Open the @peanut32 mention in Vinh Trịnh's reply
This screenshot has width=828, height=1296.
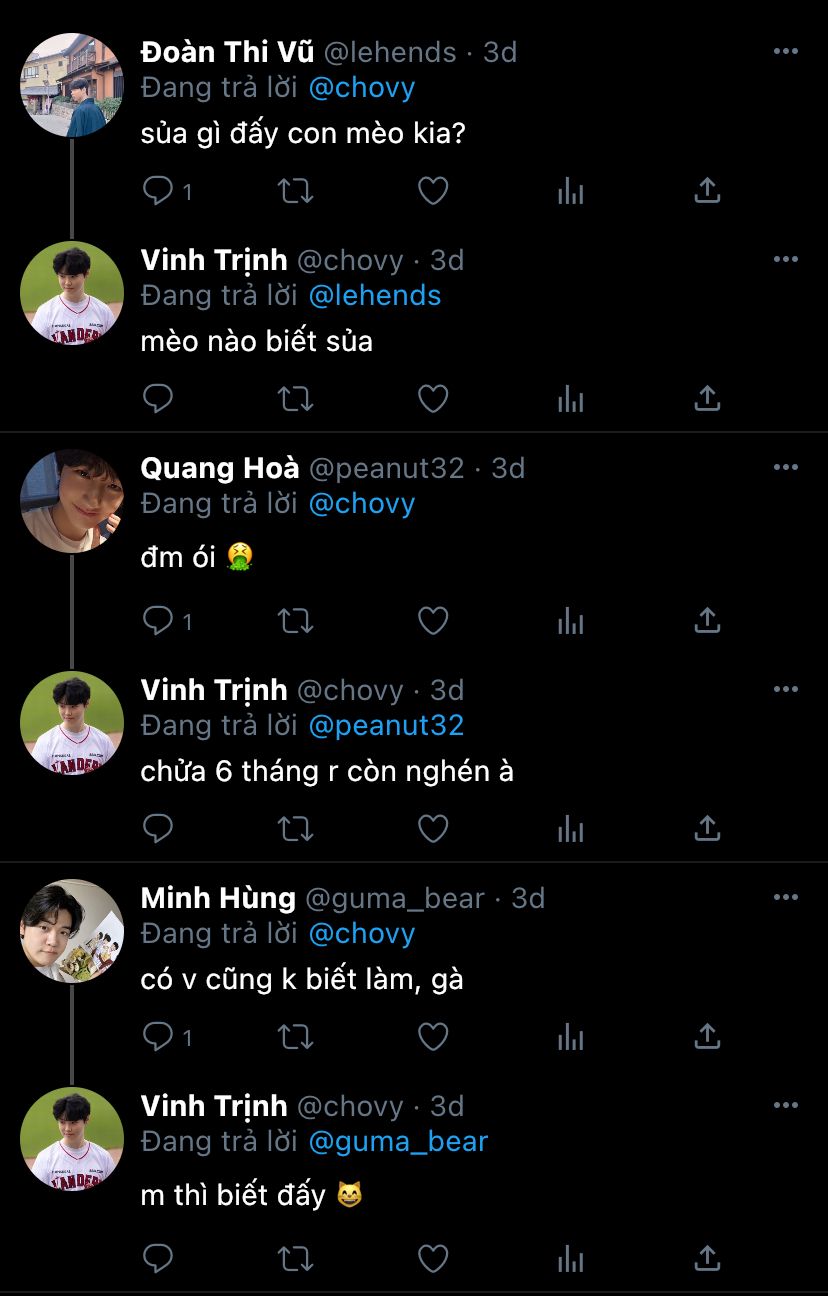tap(386, 726)
